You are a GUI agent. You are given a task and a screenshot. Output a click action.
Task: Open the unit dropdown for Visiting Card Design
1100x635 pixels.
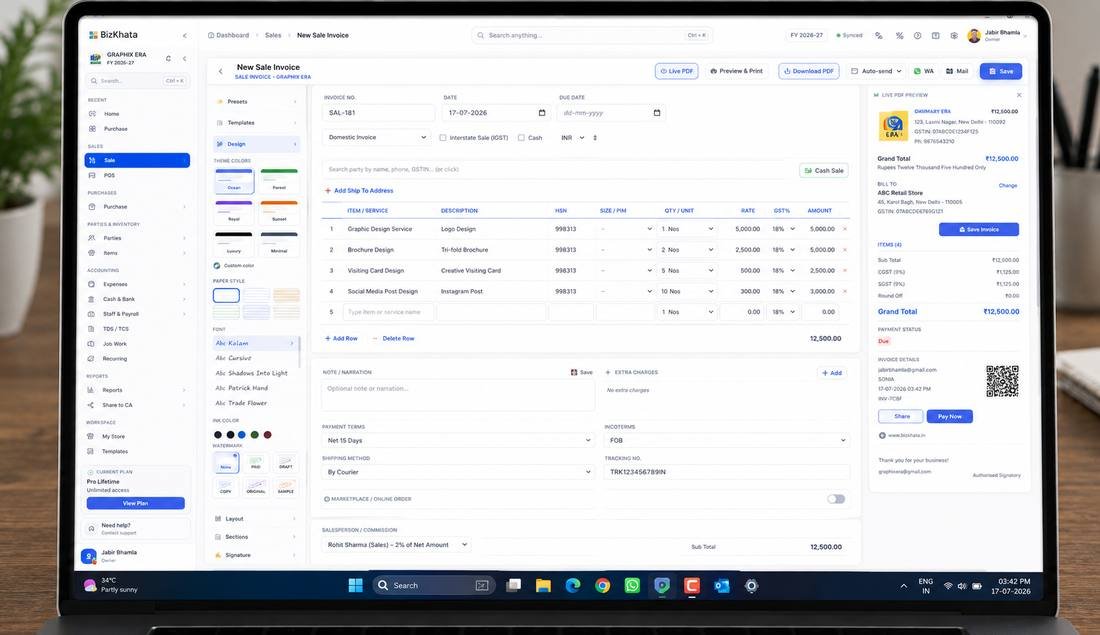[687, 270]
